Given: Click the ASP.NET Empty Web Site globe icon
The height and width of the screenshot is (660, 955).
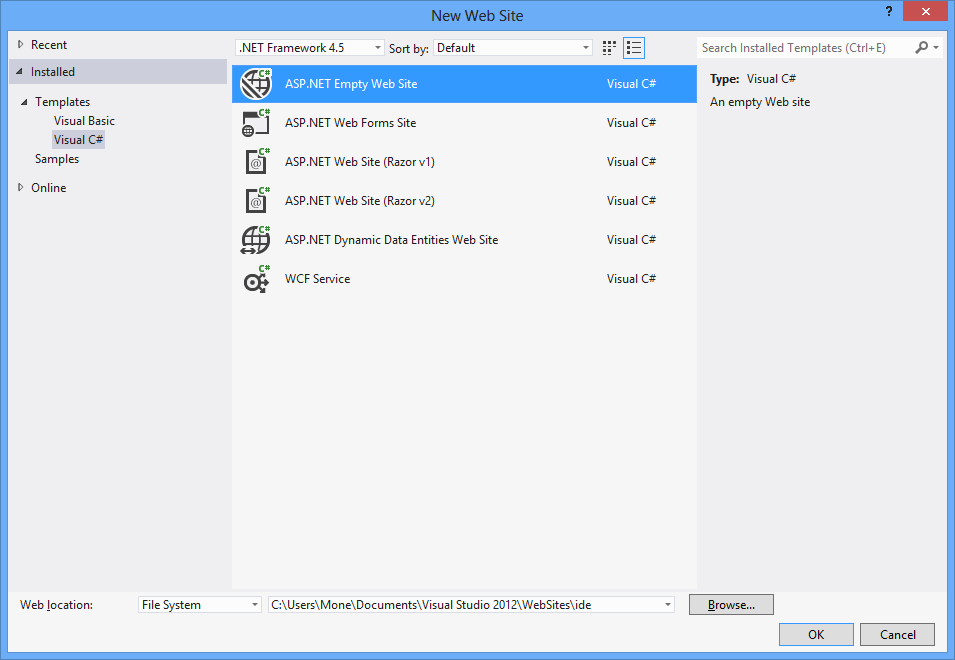Looking at the screenshot, I should [x=256, y=84].
